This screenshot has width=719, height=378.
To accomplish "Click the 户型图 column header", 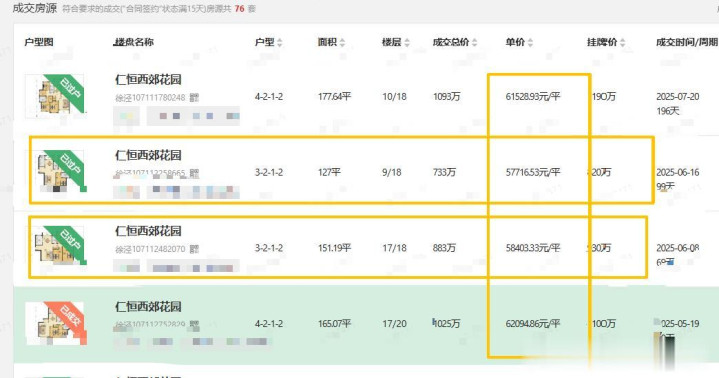I will (x=39, y=42).
